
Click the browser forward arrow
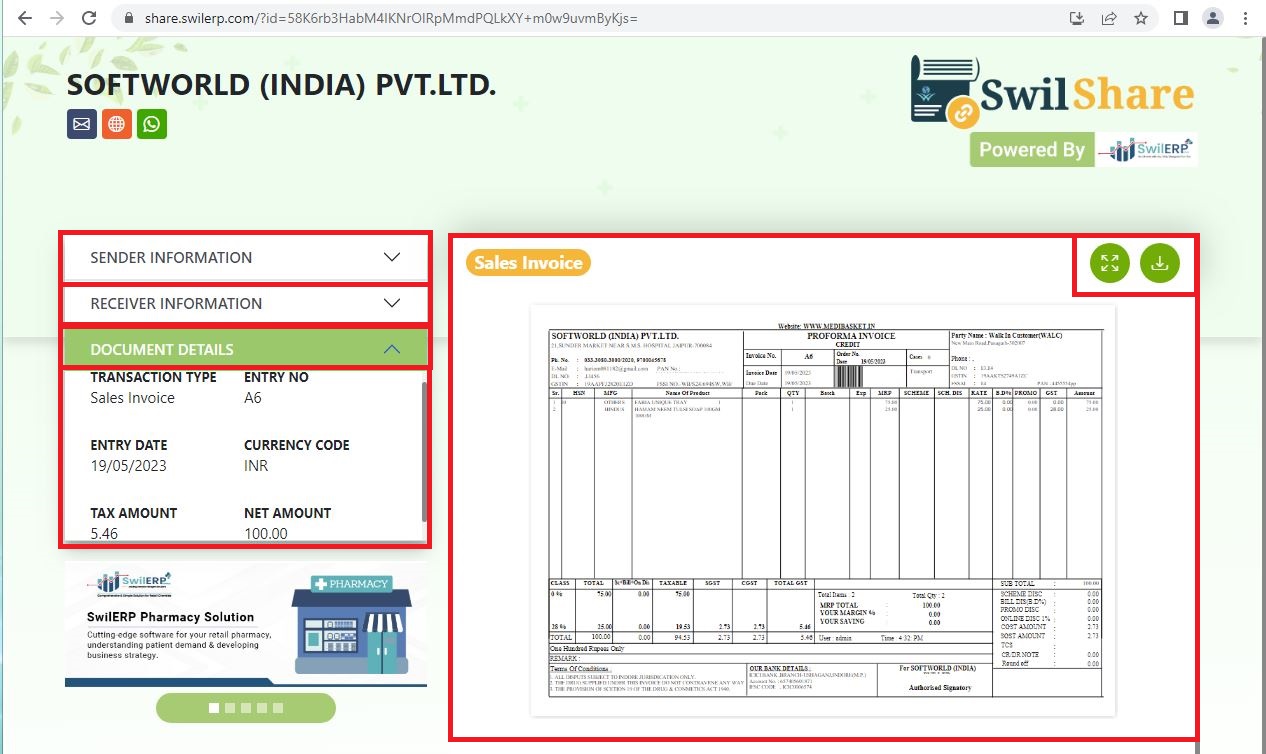click(x=57, y=18)
